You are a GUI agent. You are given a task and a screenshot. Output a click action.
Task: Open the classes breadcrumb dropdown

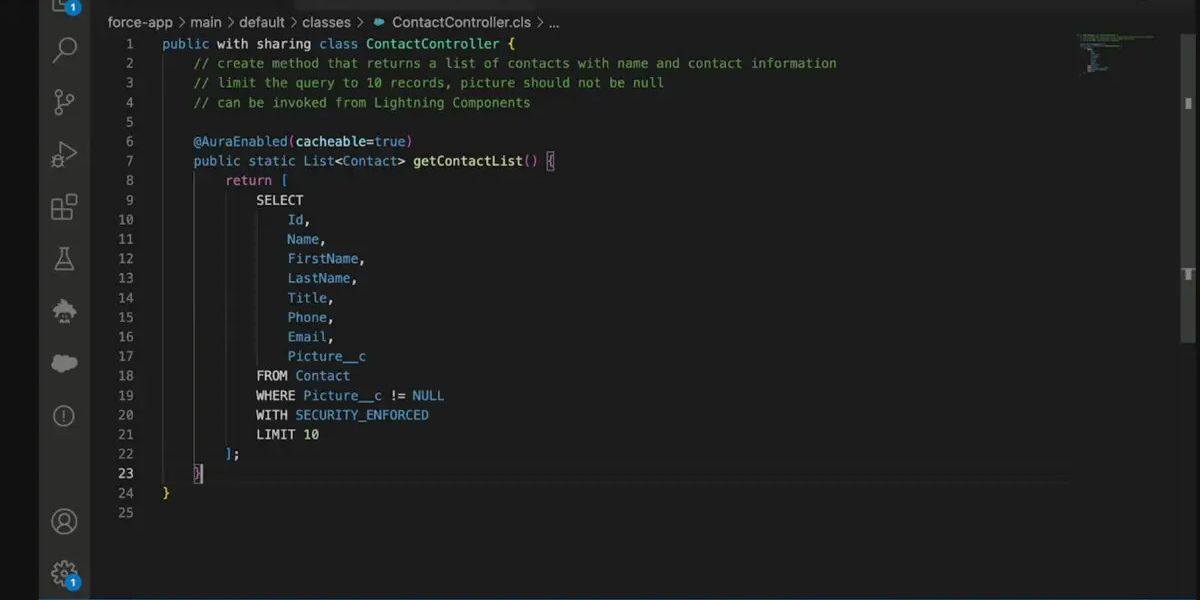(326, 22)
